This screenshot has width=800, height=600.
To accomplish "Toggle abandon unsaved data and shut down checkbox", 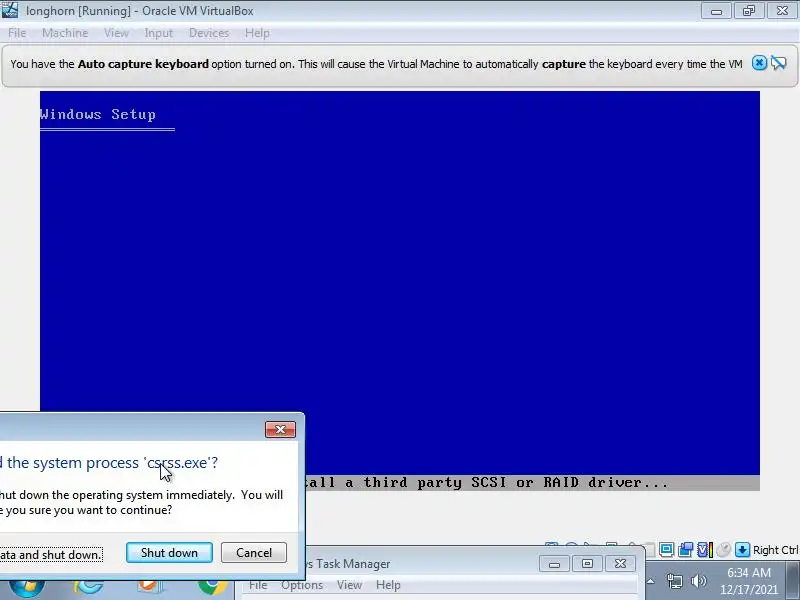I will pos(51,555).
